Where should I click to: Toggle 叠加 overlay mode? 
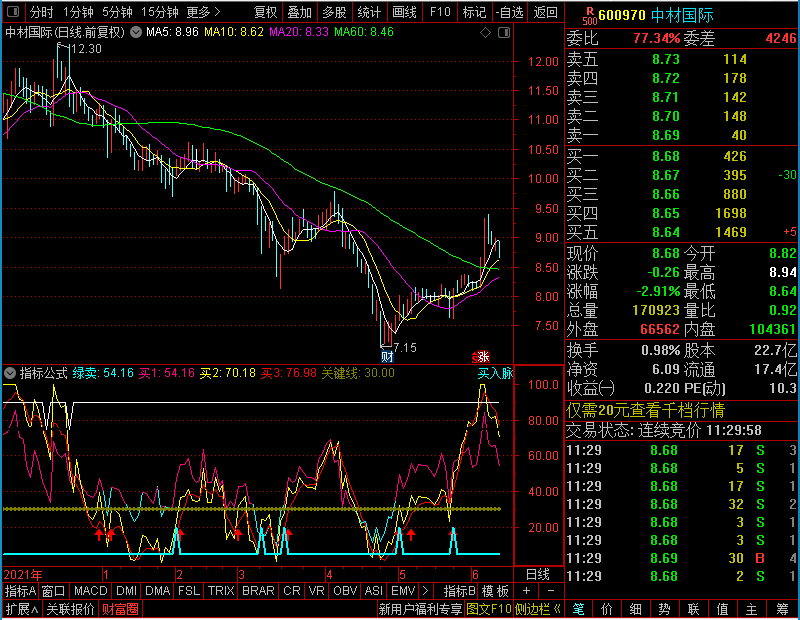click(x=299, y=12)
